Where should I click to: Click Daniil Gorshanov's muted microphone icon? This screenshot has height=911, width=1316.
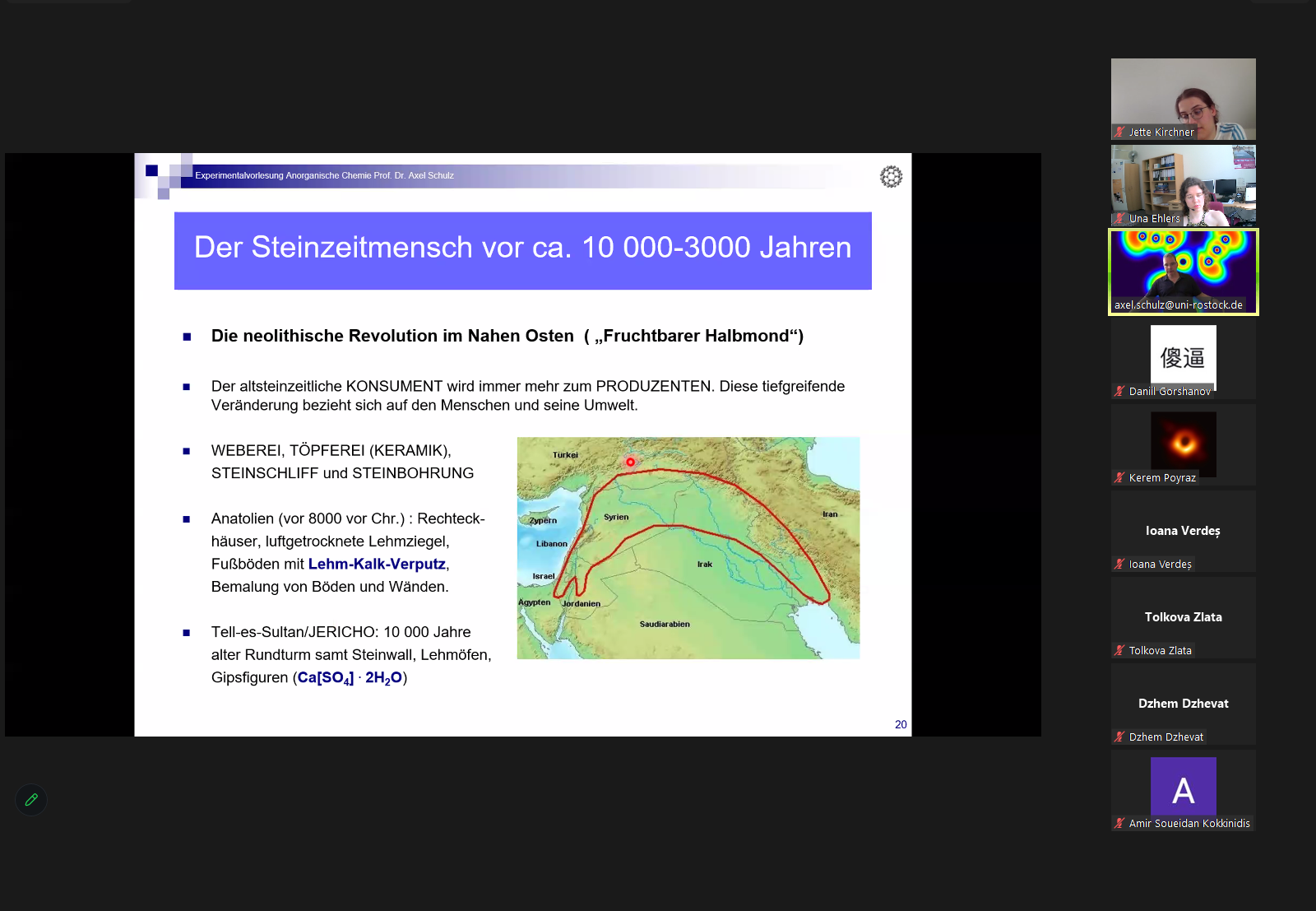click(x=1119, y=391)
